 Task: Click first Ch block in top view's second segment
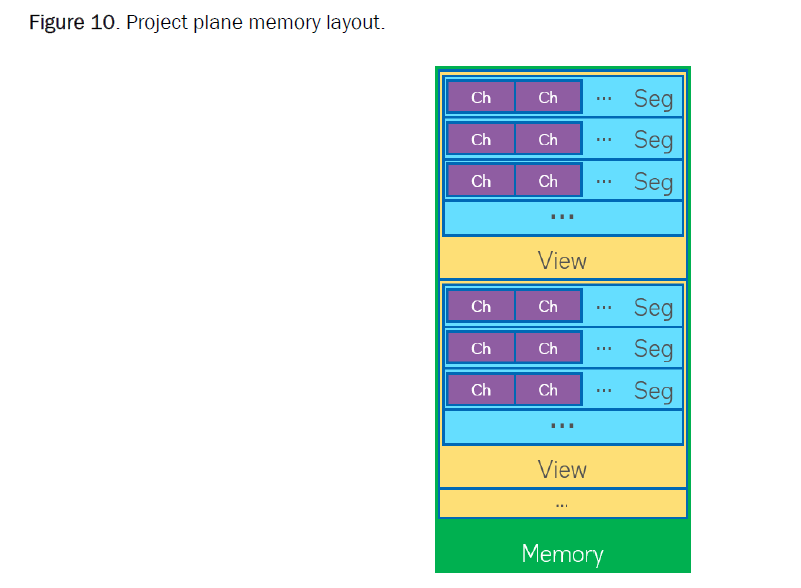pos(481,140)
